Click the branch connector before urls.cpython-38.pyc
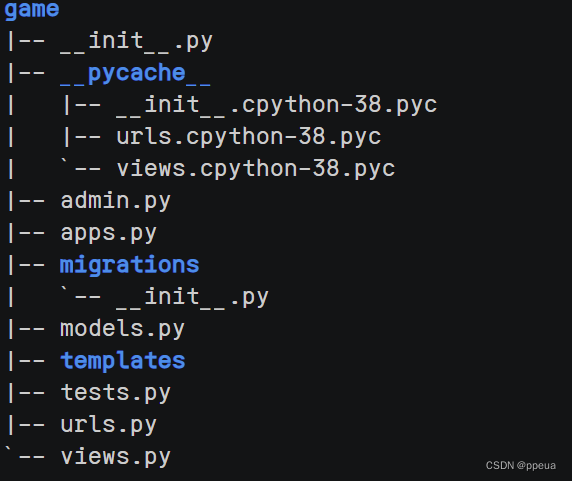572x481 pixels. (x=82, y=137)
